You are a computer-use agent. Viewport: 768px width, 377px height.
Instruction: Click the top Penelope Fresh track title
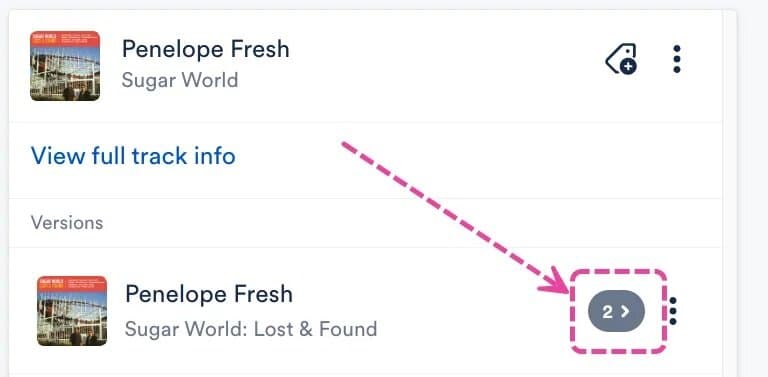pyautogui.click(x=206, y=49)
